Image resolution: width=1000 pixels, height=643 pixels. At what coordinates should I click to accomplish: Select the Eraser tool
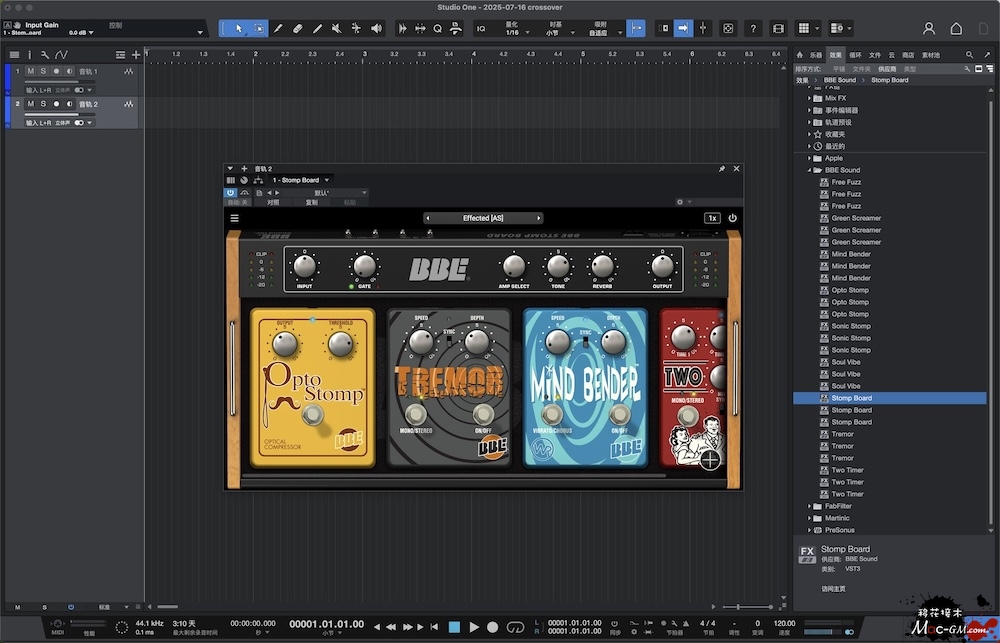point(297,28)
